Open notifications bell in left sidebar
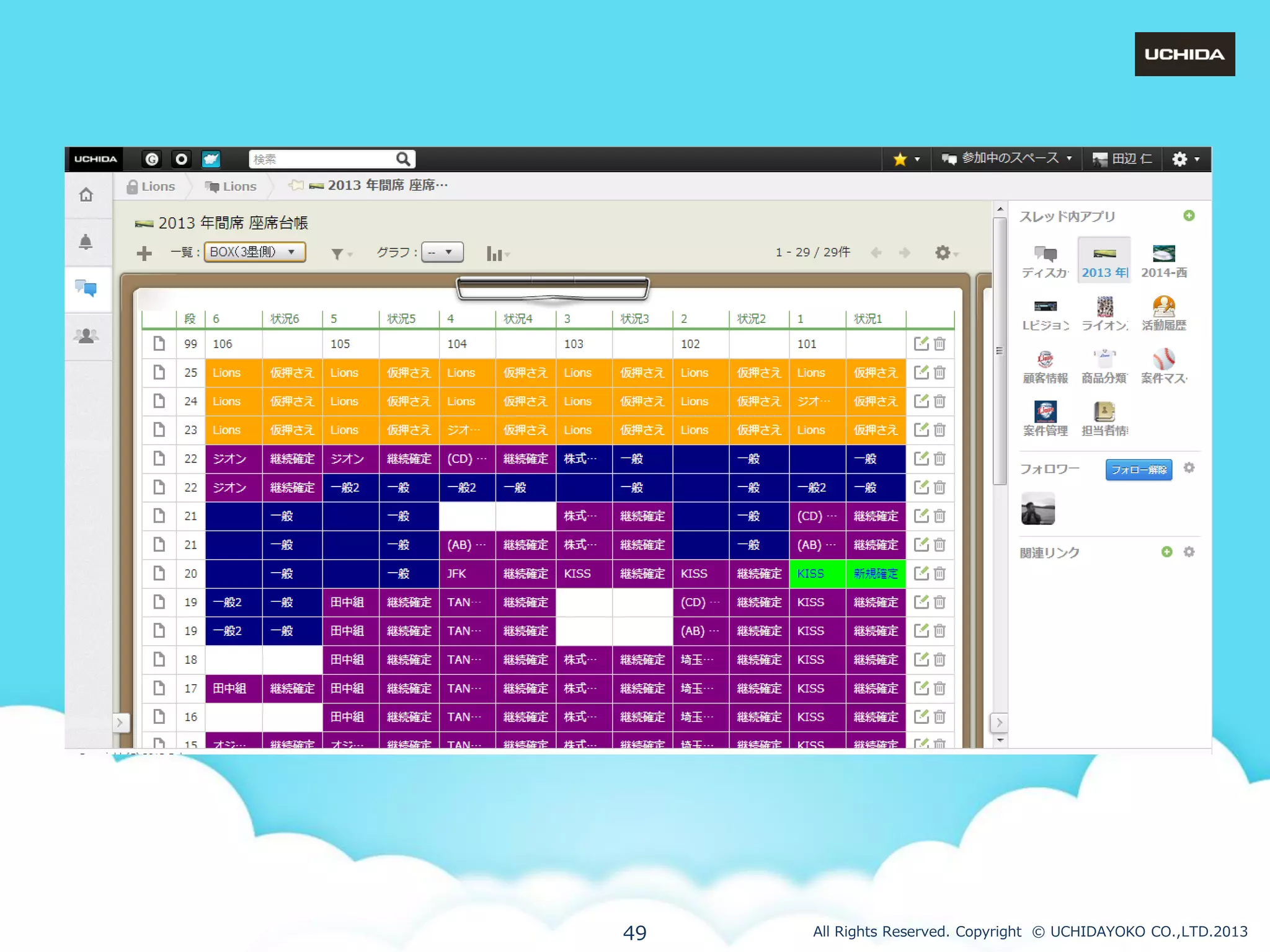 (86, 242)
